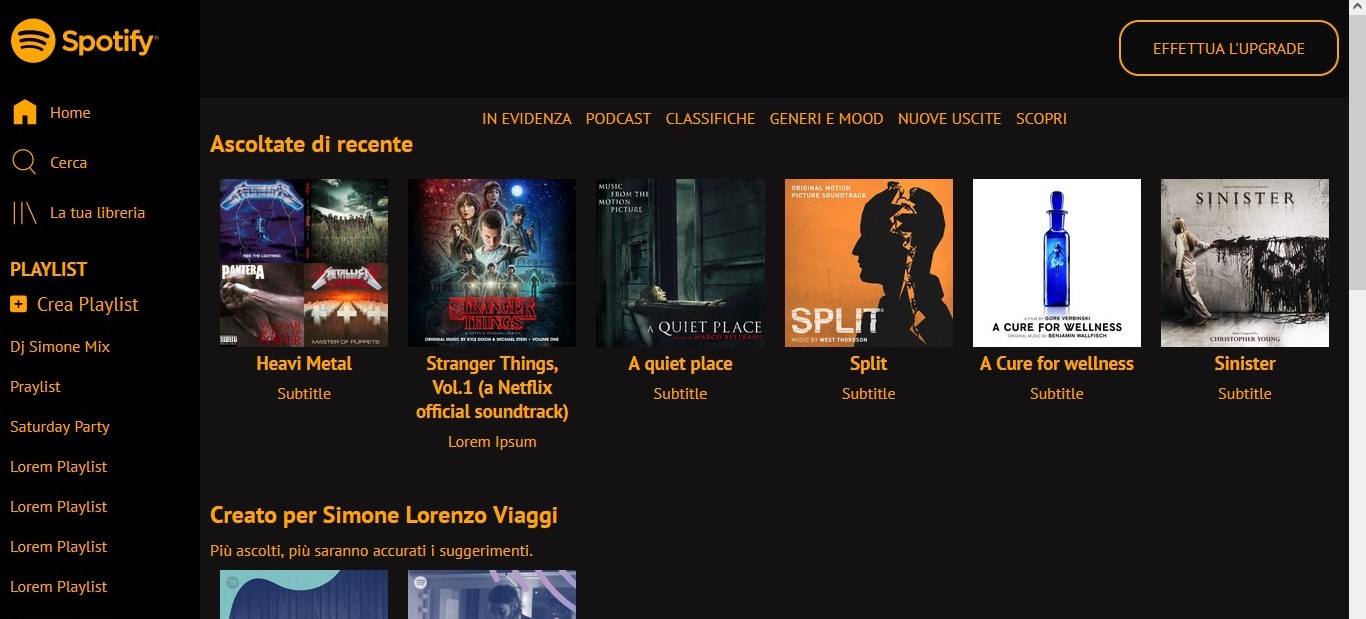Go to the PODCAST tab
Image resolution: width=1366 pixels, height=619 pixels.
tap(618, 118)
